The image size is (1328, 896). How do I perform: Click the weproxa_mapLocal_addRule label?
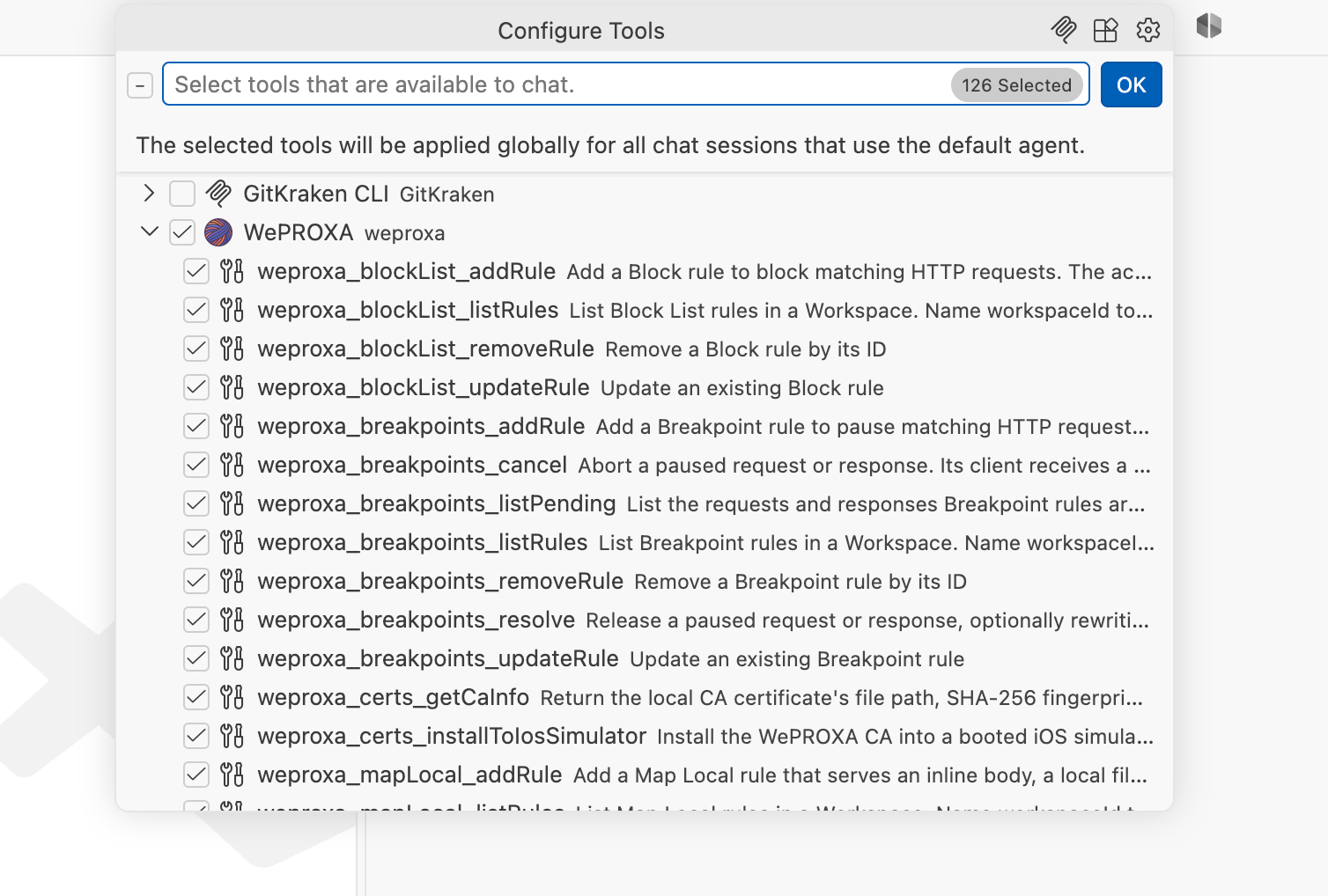point(409,775)
